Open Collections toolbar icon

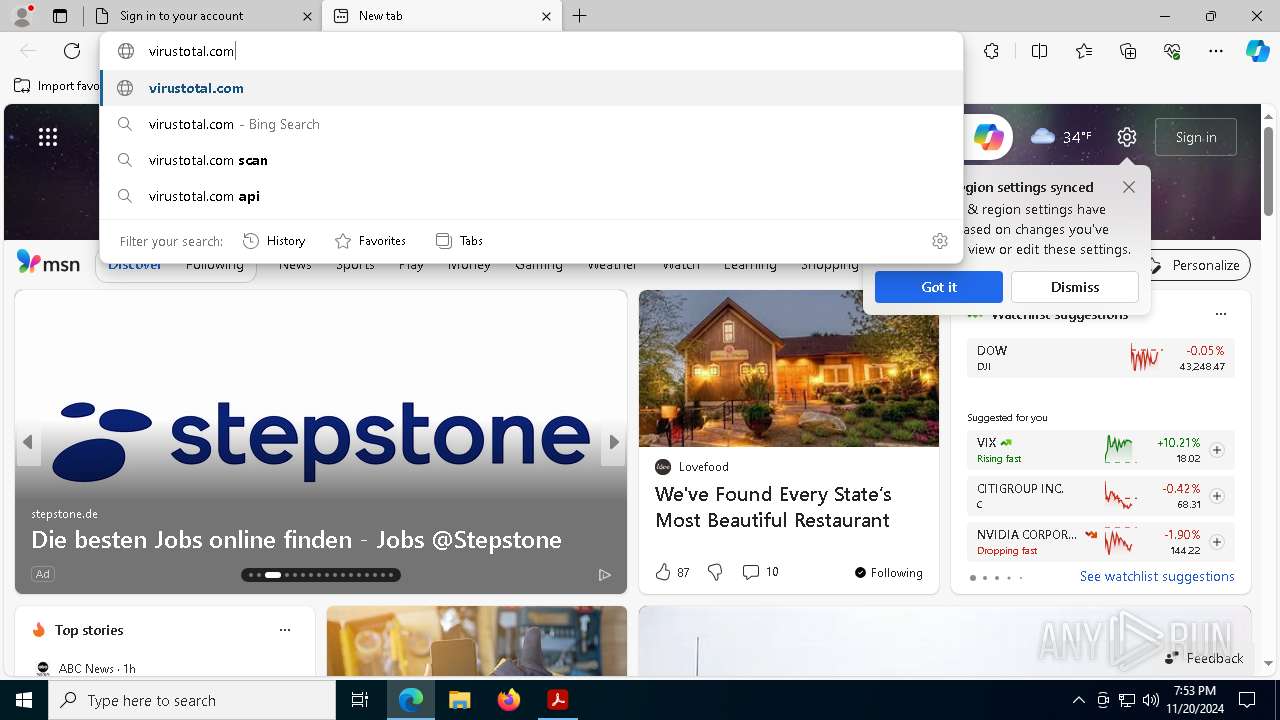(x=1128, y=51)
